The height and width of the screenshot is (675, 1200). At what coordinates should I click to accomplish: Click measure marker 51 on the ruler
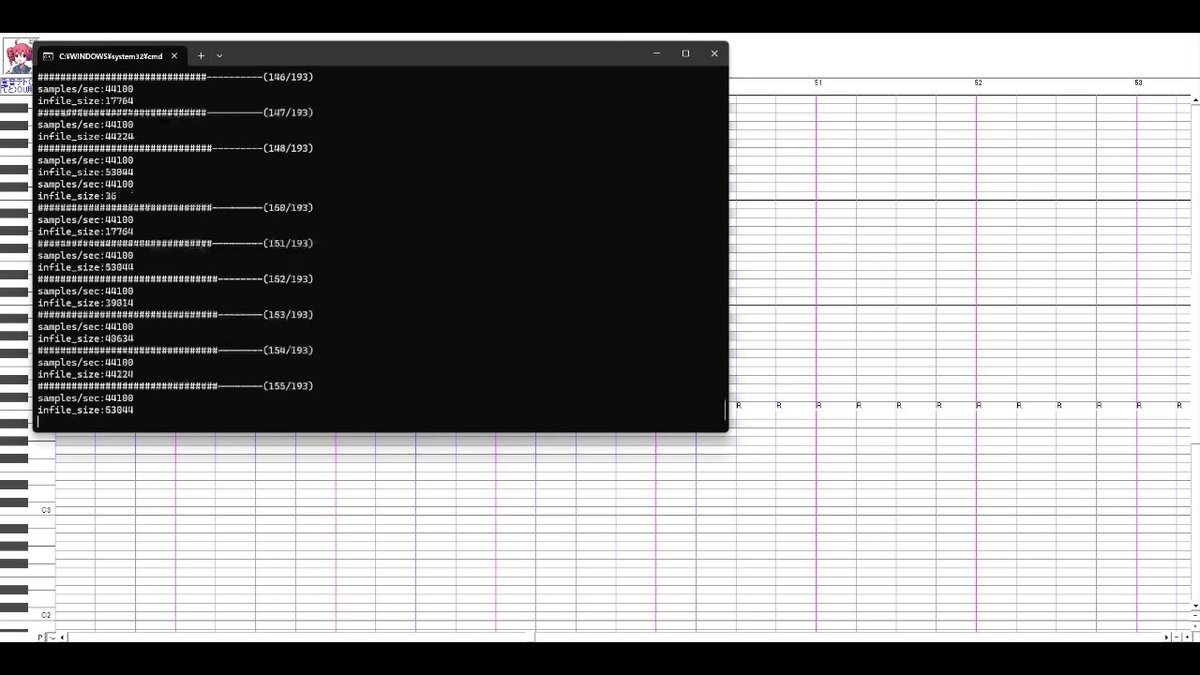point(818,83)
